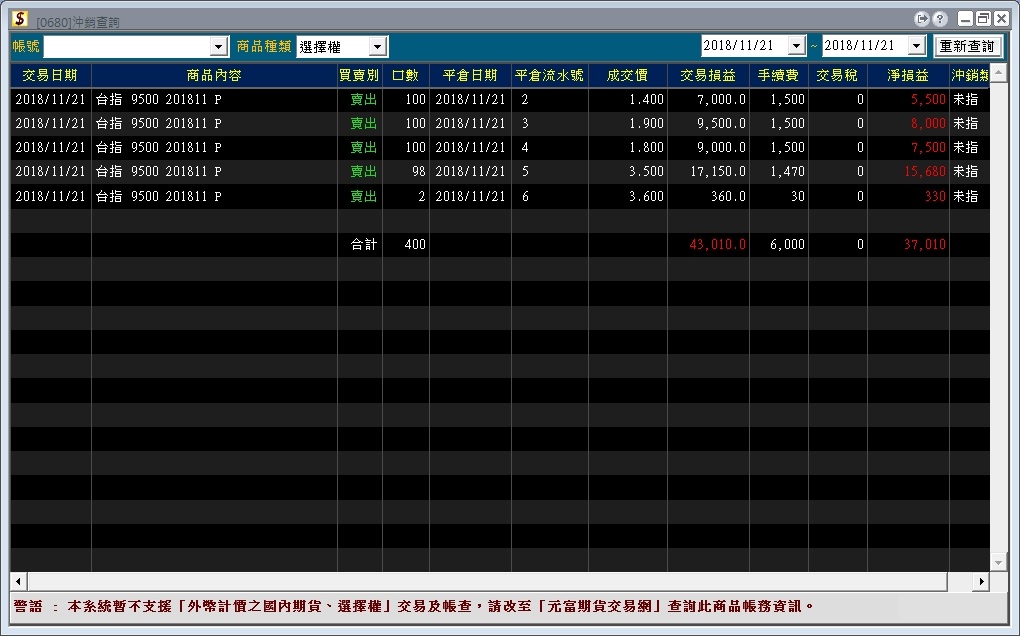
Task: Click the 淨損益 column header
Action: coord(908,75)
